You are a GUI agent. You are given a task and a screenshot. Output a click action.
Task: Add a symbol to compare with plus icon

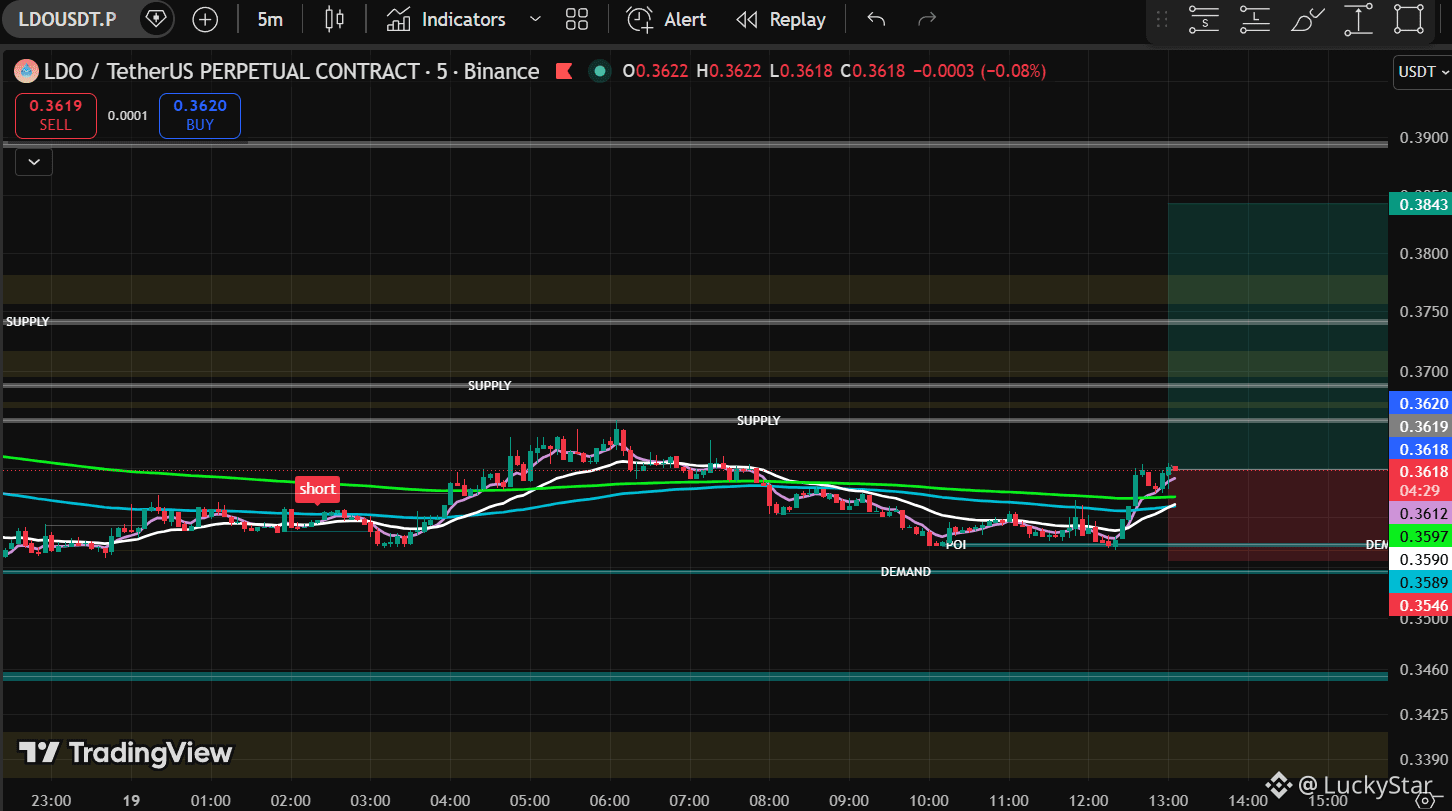point(205,19)
